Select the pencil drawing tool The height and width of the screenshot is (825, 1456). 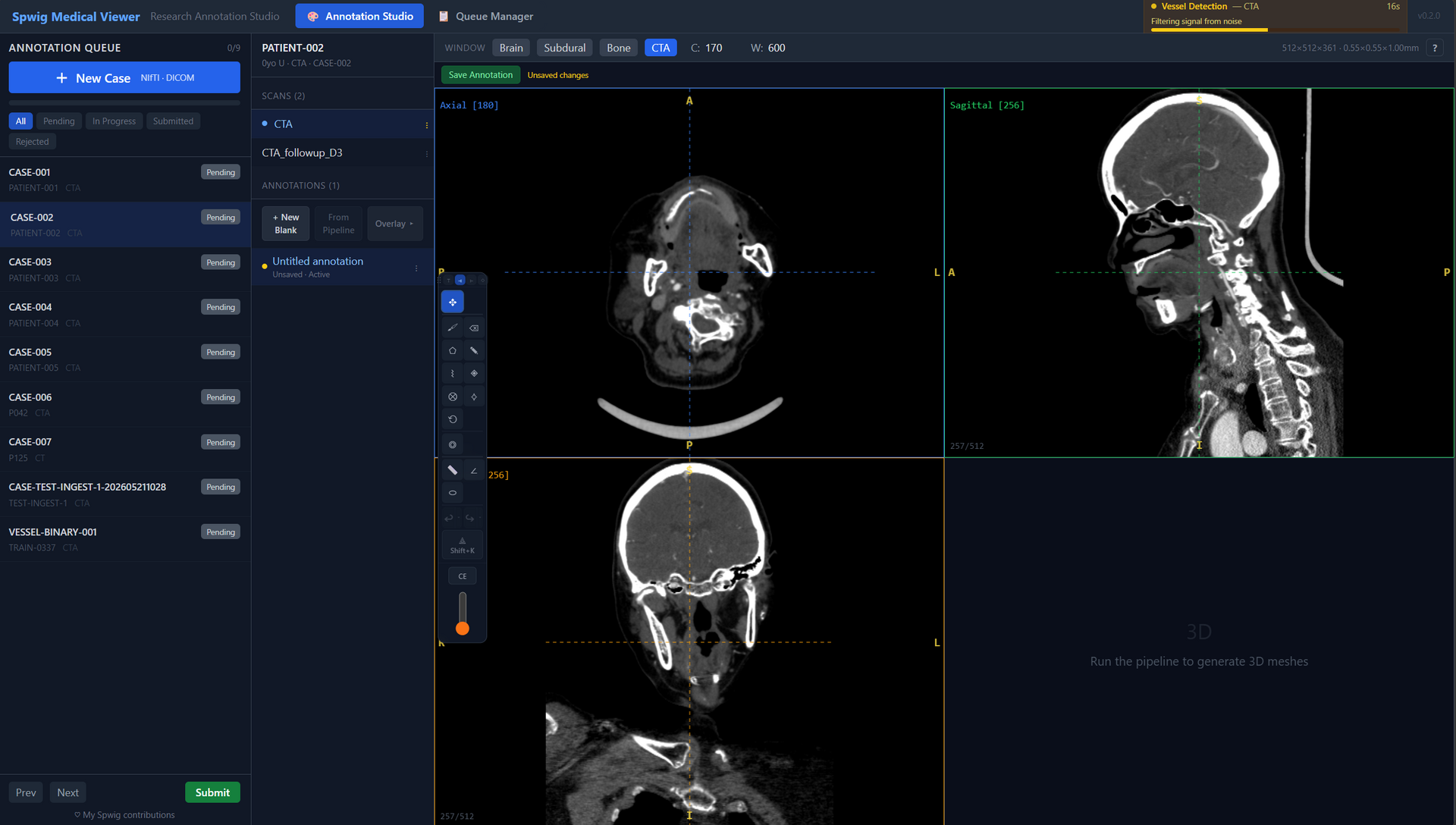[474, 350]
